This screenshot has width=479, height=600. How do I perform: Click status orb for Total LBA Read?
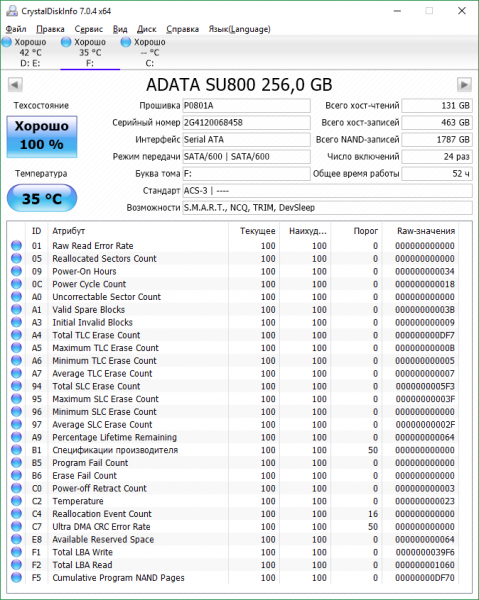[x=16, y=565]
